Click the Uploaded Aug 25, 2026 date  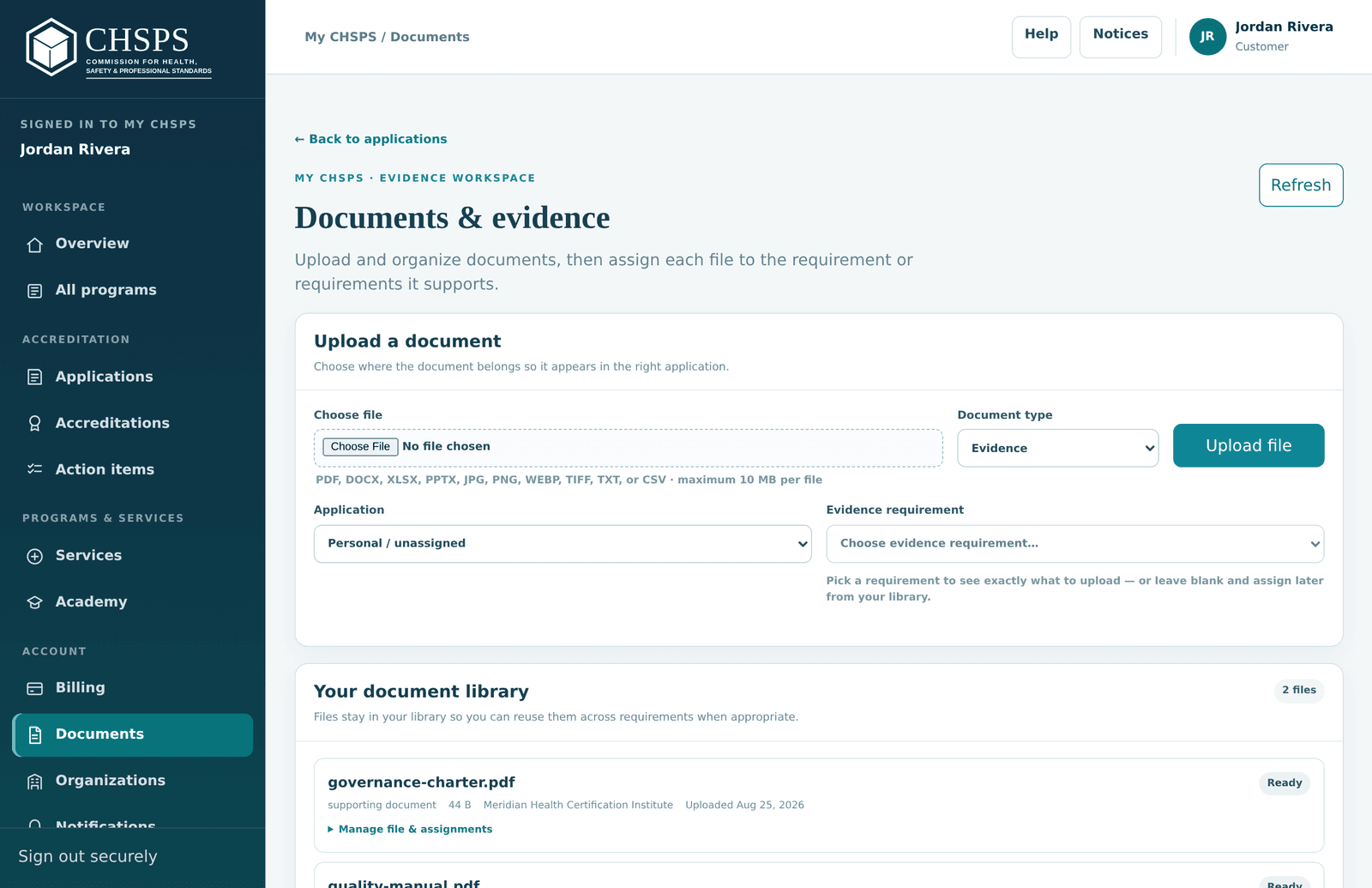pyautogui.click(x=744, y=805)
